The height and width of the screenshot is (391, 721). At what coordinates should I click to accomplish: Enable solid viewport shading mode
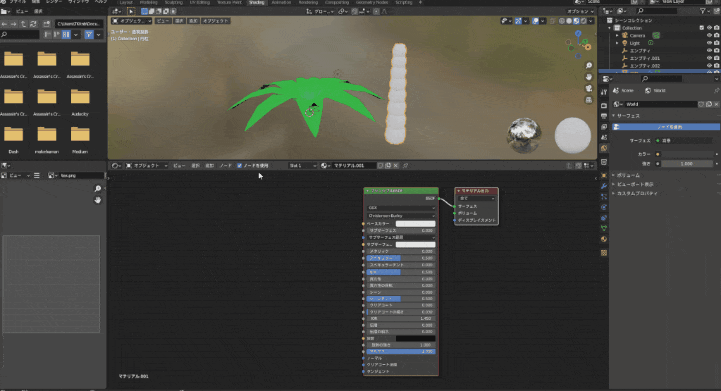click(569, 21)
